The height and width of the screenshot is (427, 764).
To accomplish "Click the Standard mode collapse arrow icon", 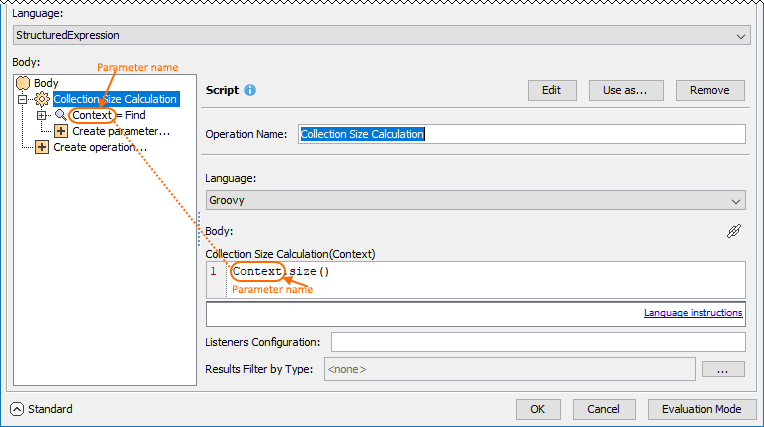I will pos(17,409).
